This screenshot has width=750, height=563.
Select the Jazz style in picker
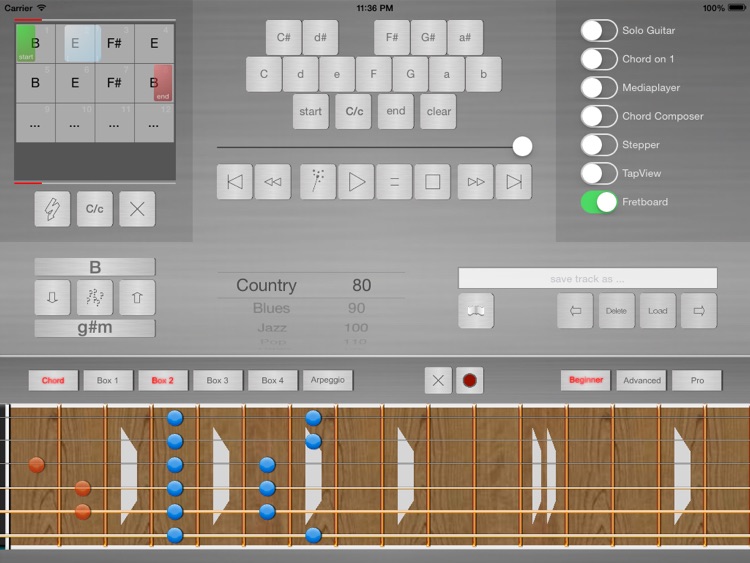[272, 328]
